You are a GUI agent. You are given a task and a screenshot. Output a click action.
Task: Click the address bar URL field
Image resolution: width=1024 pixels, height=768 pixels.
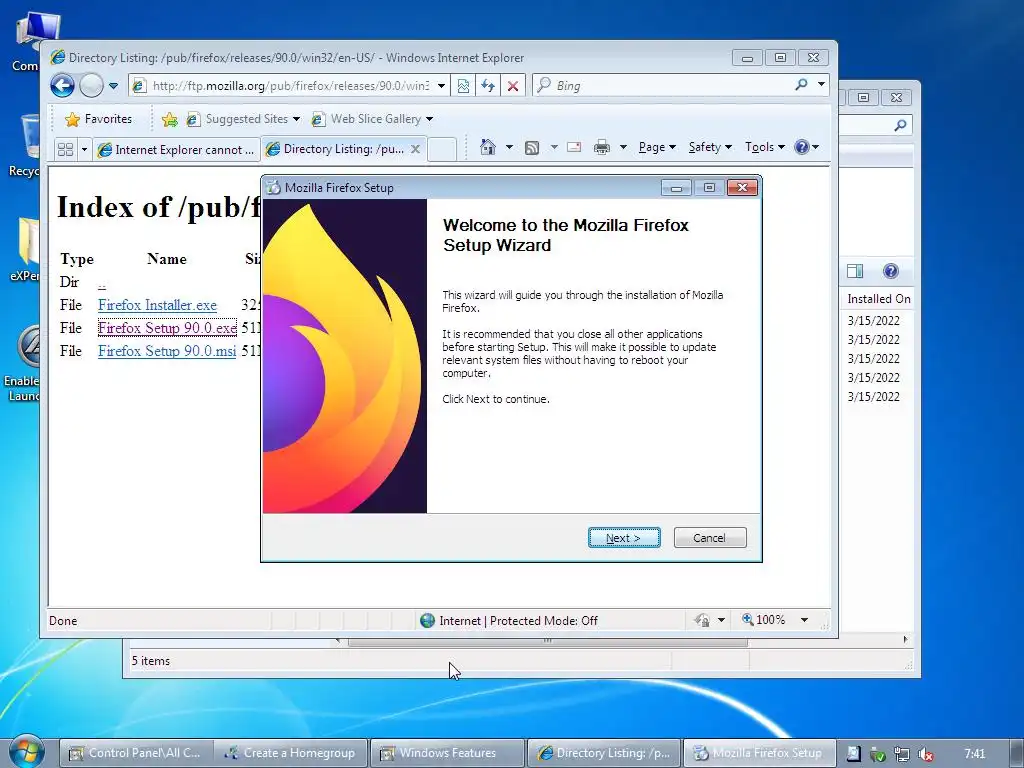pyautogui.click(x=289, y=86)
